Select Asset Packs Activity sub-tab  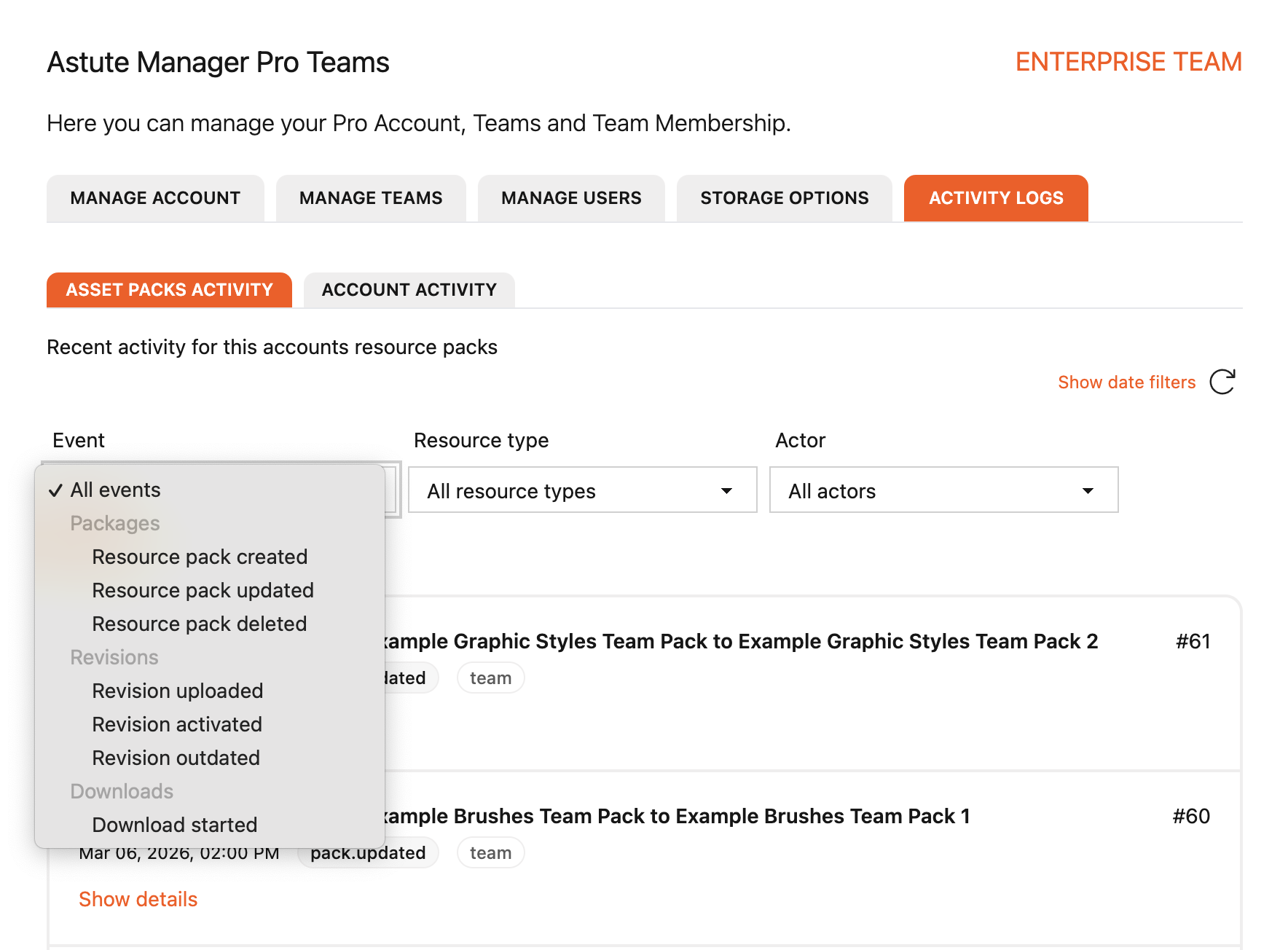point(169,290)
